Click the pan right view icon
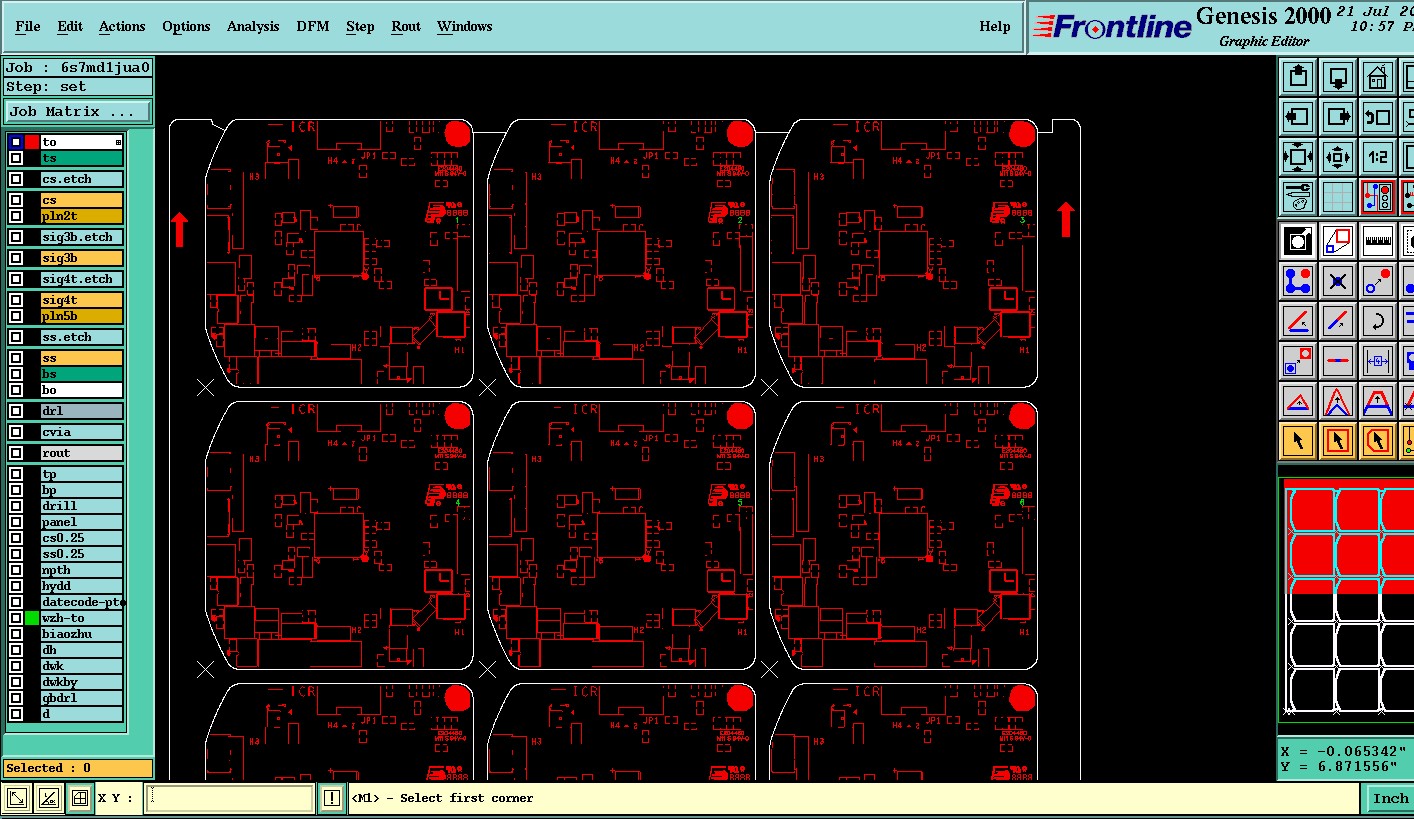The image size is (1414, 819). coord(1338,117)
